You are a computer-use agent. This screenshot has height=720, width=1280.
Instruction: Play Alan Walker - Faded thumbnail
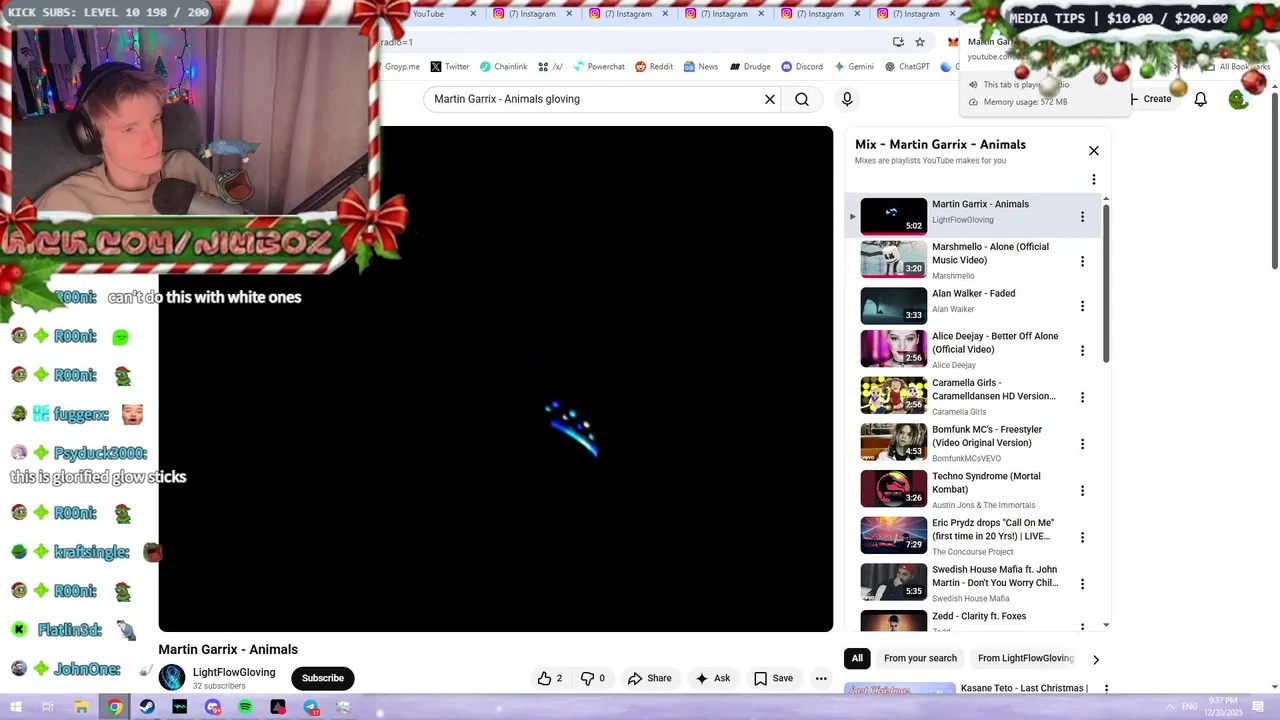coord(893,306)
